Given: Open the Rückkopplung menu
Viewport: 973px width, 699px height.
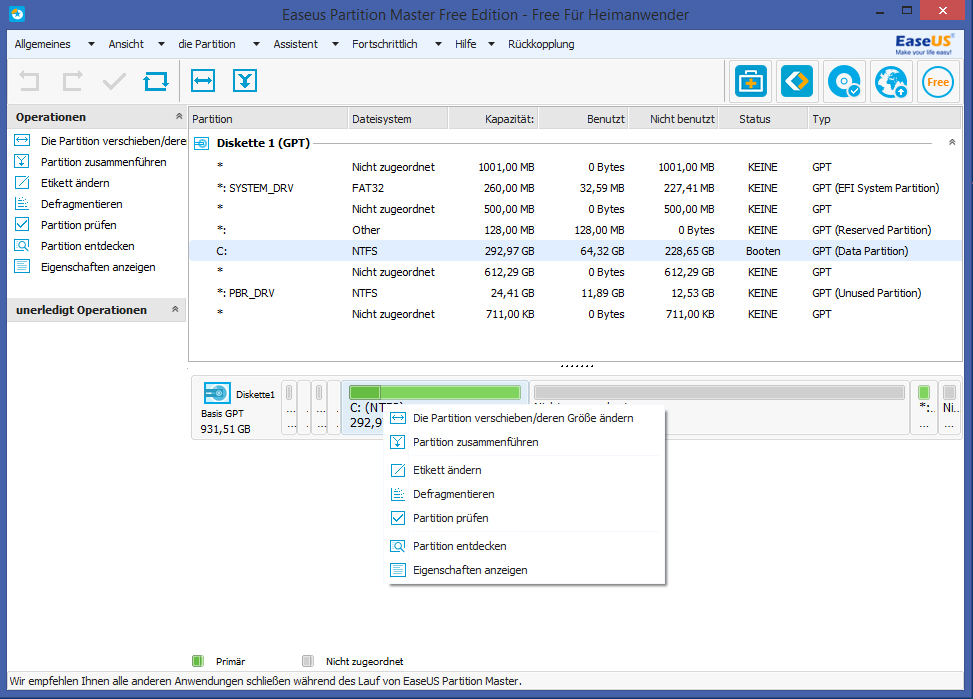Looking at the screenshot, I should tap(541, 44).
